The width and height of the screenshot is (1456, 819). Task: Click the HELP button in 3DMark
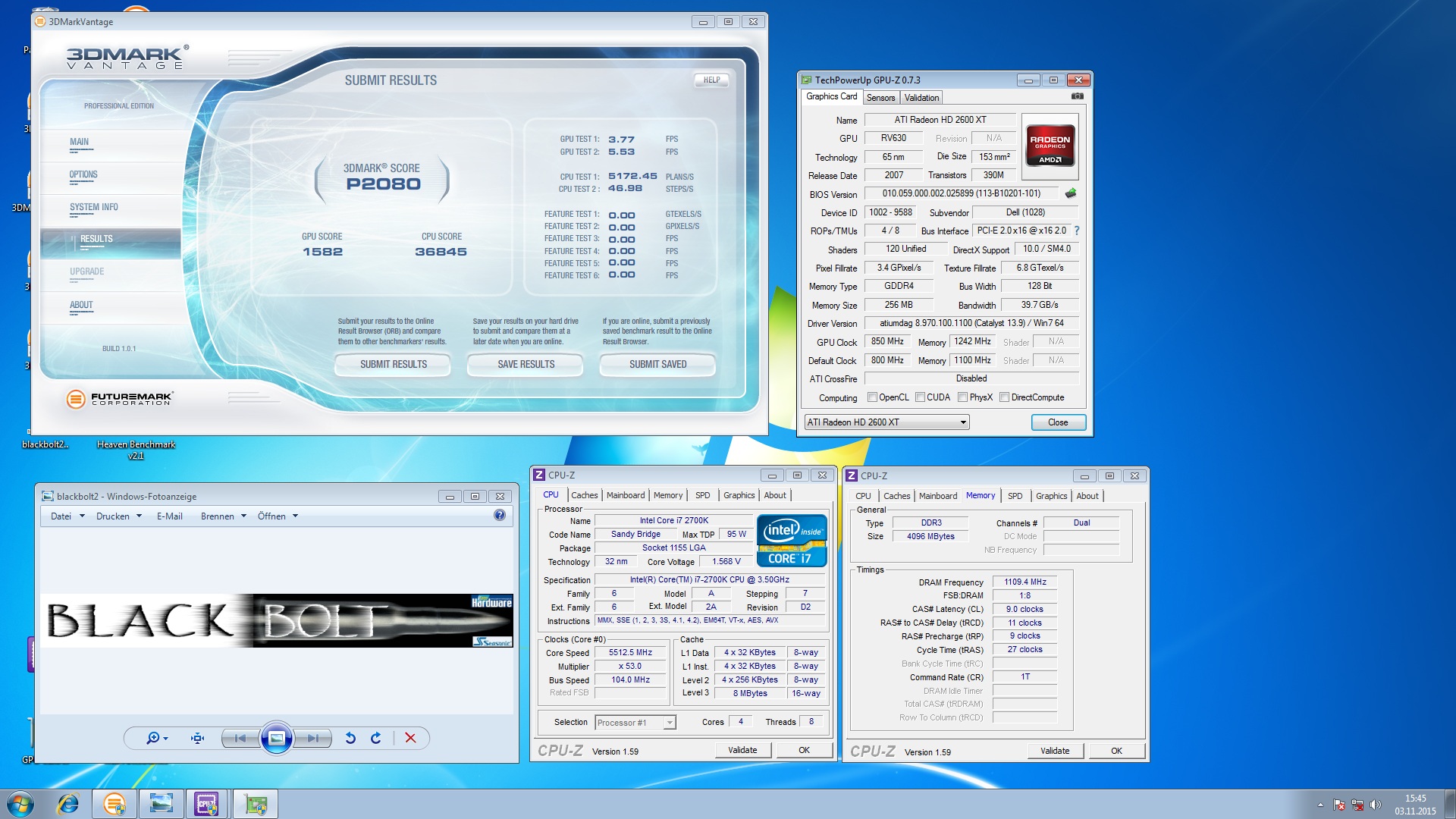pos(711,80)
